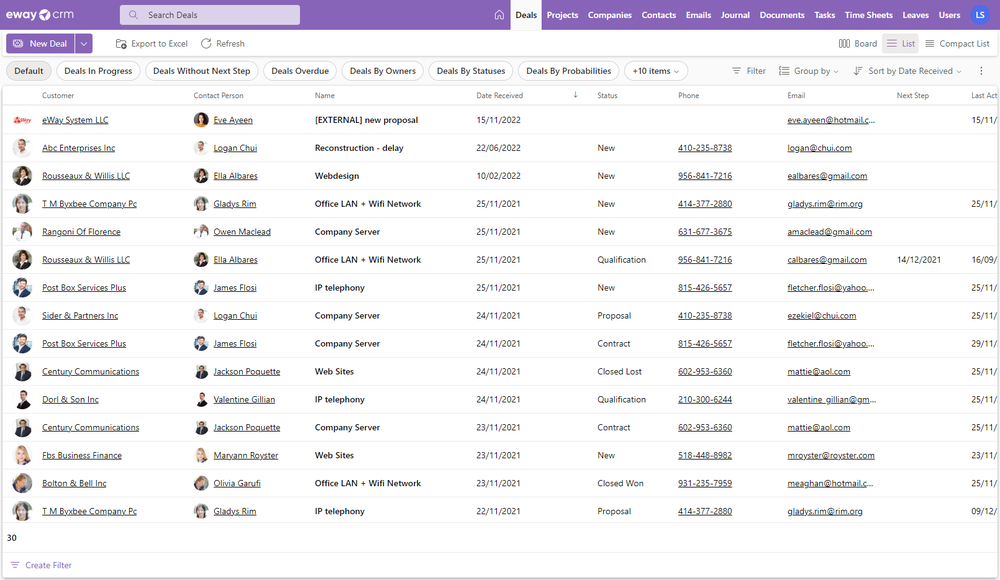Switch to Compact List view
Image resolution: width=1000 pixels, height=580 pixels.
click(957, 43)
